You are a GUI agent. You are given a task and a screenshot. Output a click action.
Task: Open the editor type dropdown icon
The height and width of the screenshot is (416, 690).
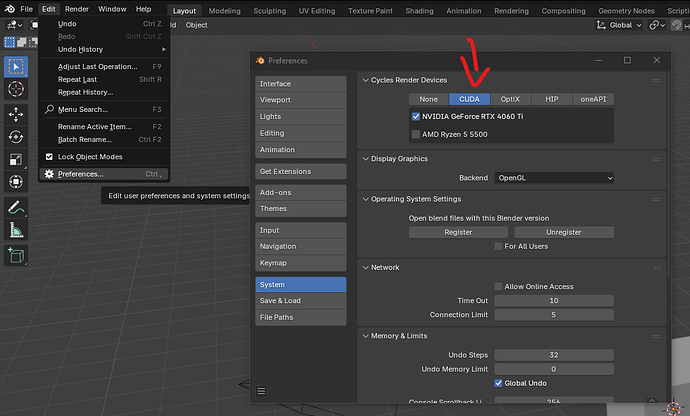(14, 25)
